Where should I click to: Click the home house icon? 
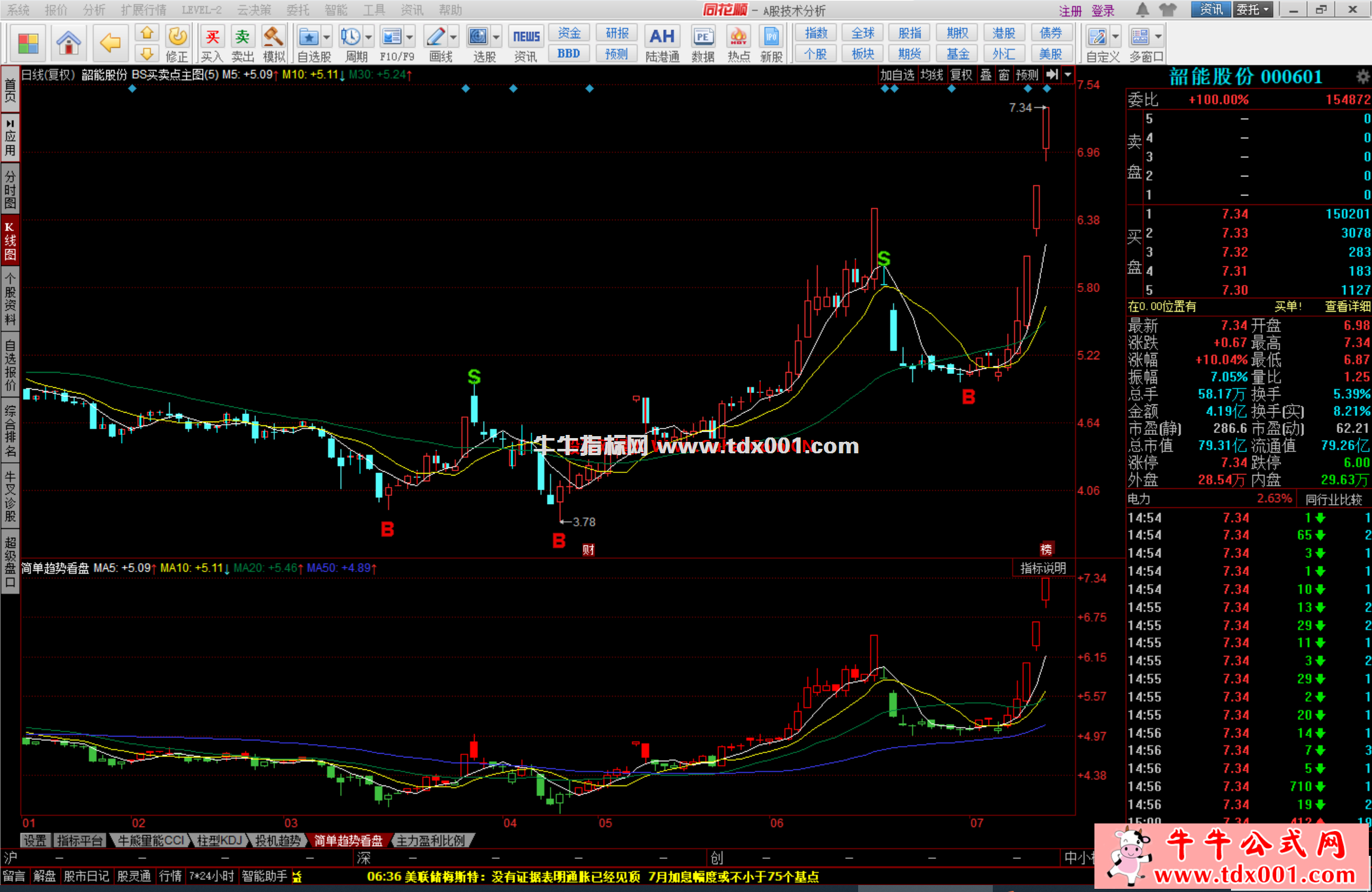(68, 42)
